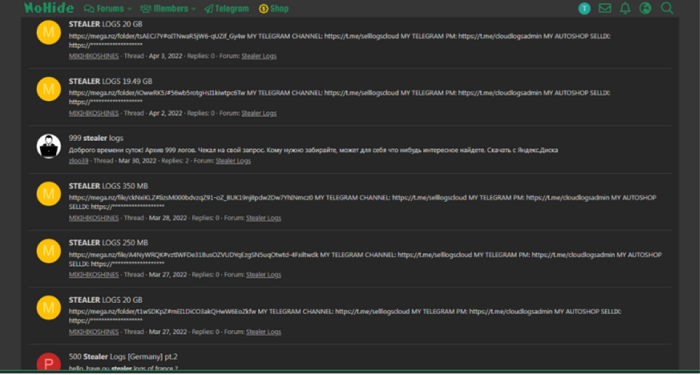Click the MIKIHIKOSHINES username on the Apr 3 thread

click(x=94, y=56)
